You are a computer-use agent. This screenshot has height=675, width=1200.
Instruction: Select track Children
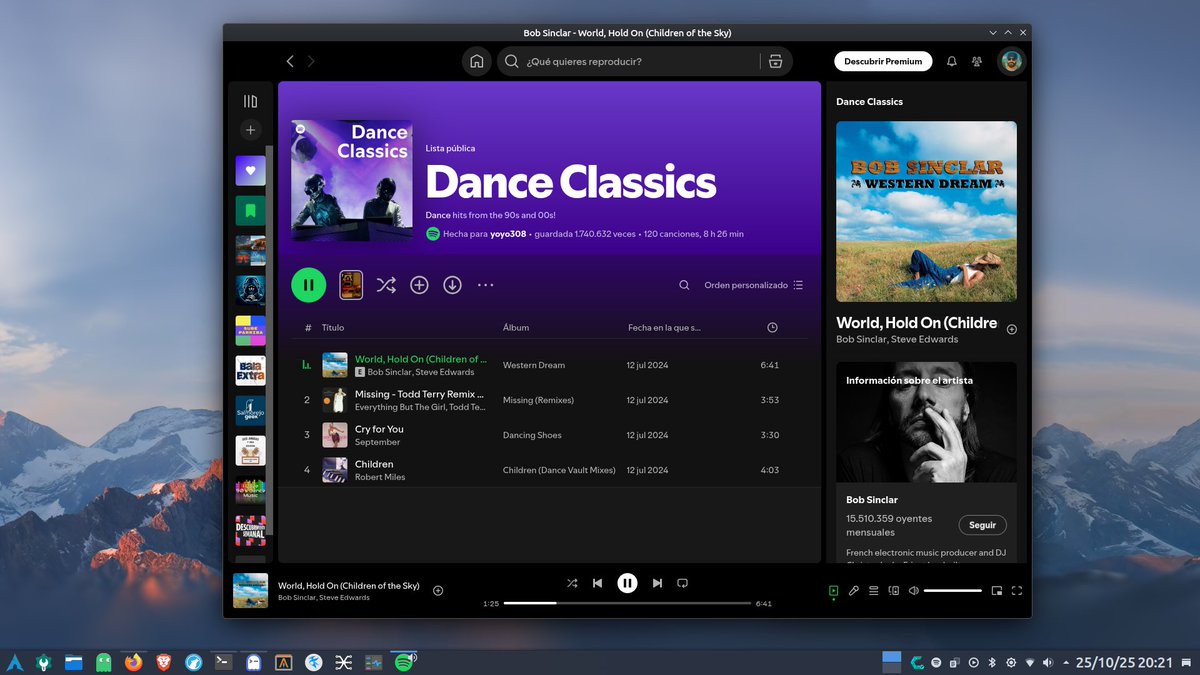pos(374,464)
